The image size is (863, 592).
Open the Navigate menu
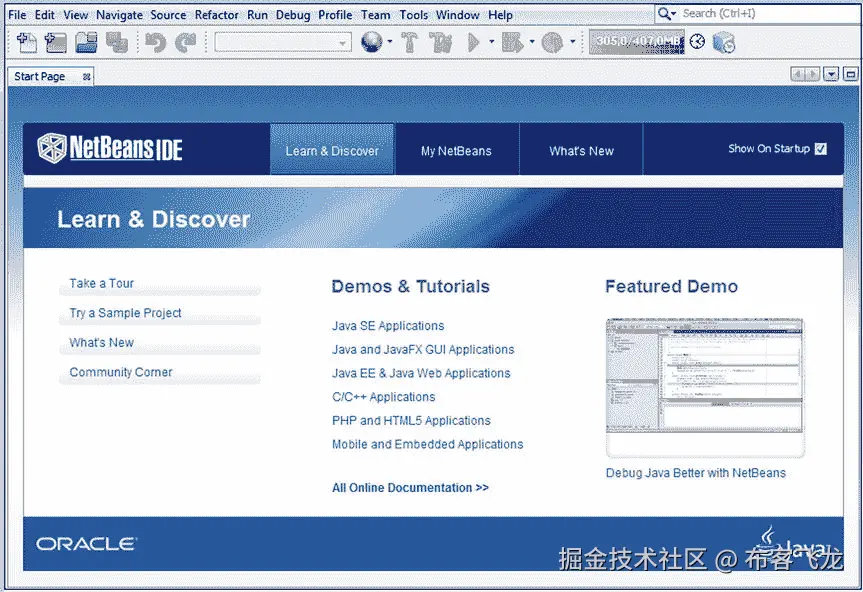(x=119, y=15)
